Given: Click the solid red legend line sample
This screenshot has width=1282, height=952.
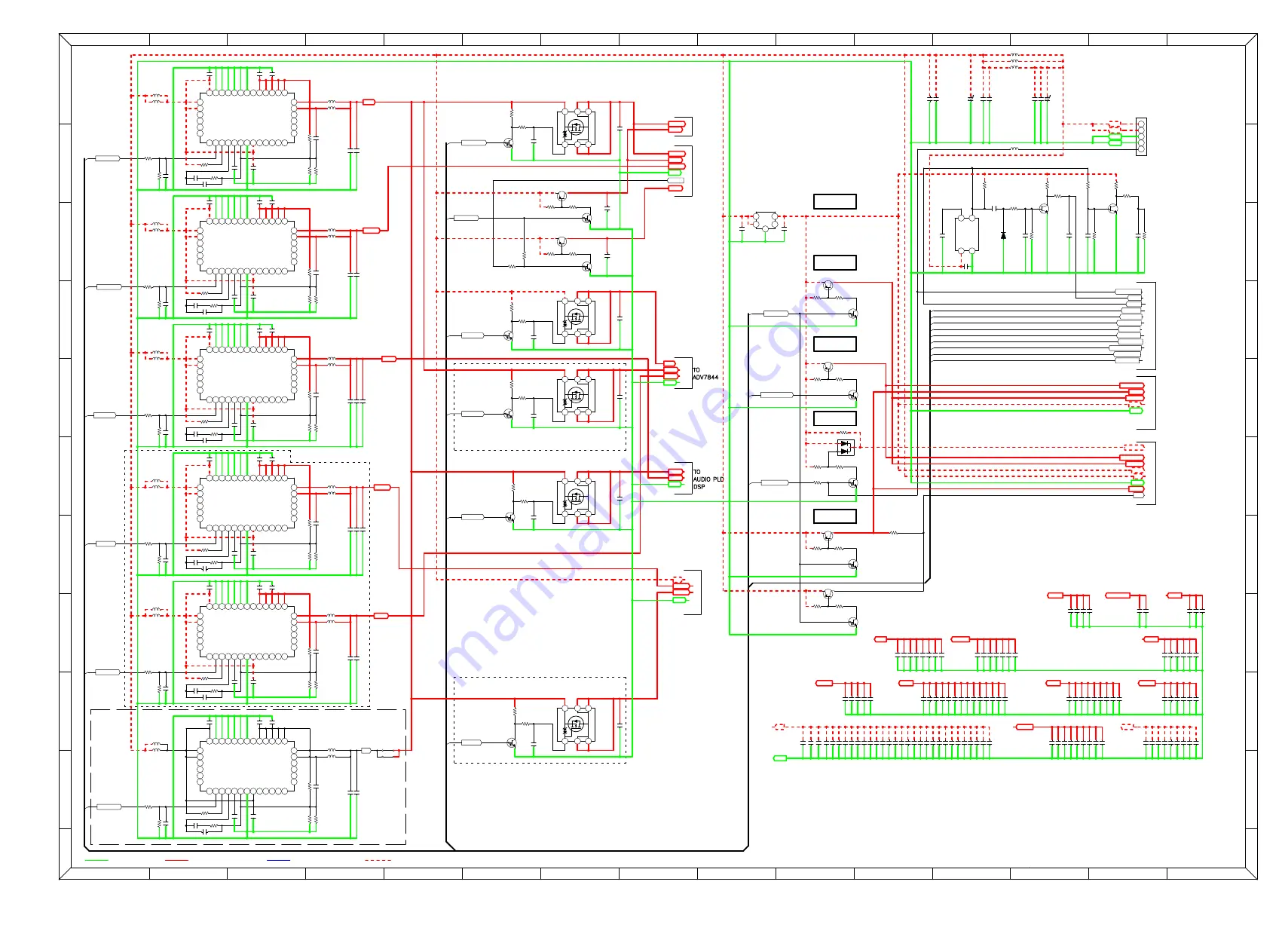Looking at the screenshot, I should [x=176, y=860].
